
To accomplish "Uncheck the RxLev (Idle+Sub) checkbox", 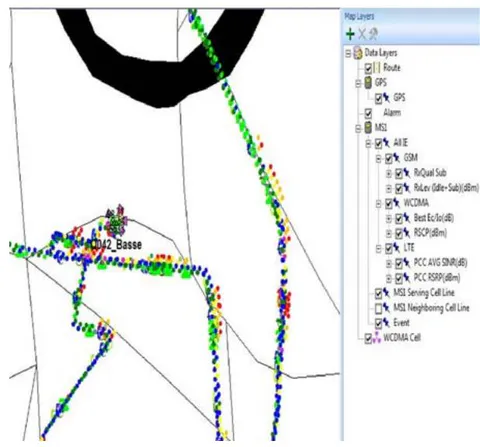I will pyautogui.click(x=399, y=189).
